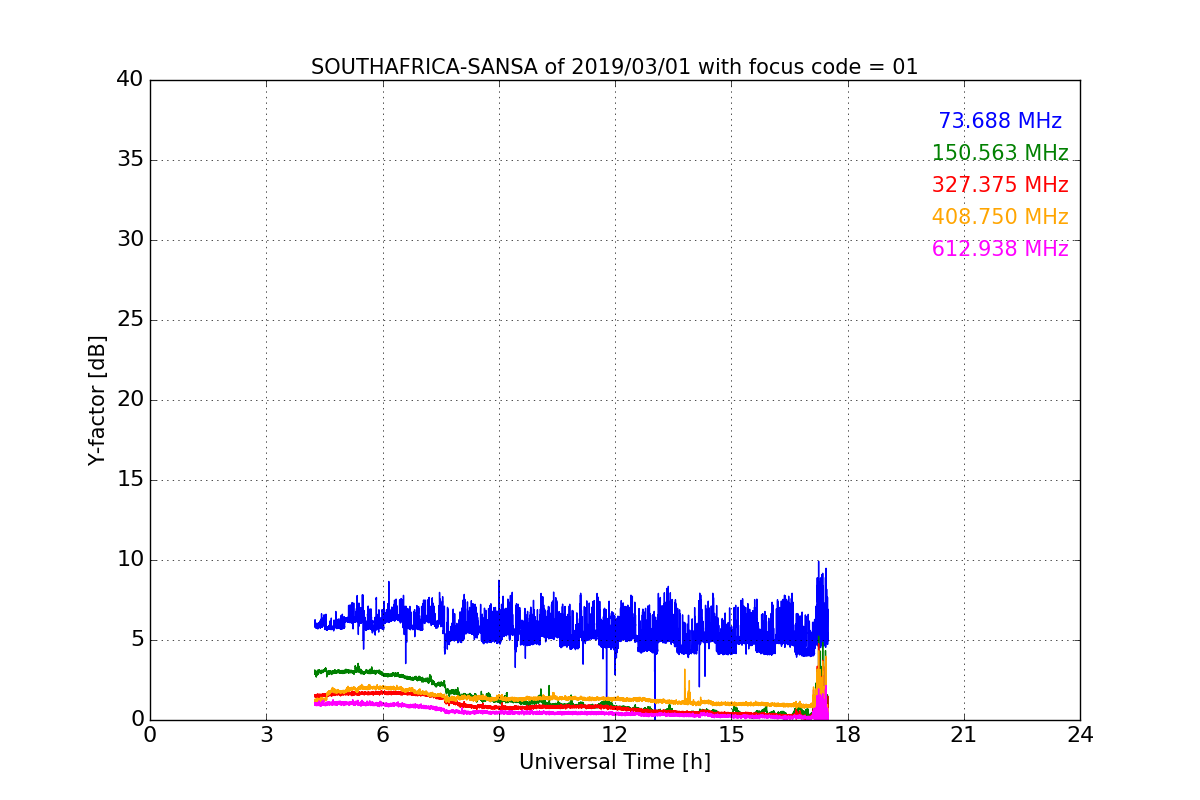Click y-axis tick value 5
1200x800 pixels.
(137, 640)
